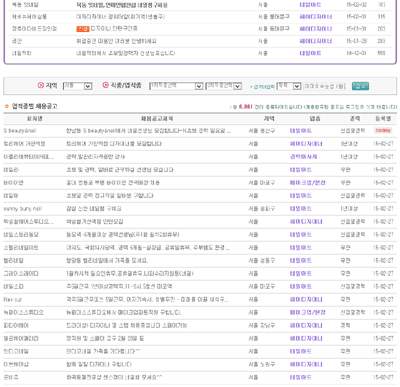Click the red today badge in first listing
This screenshot has height=387, width=400.
(x=383, y=130)
